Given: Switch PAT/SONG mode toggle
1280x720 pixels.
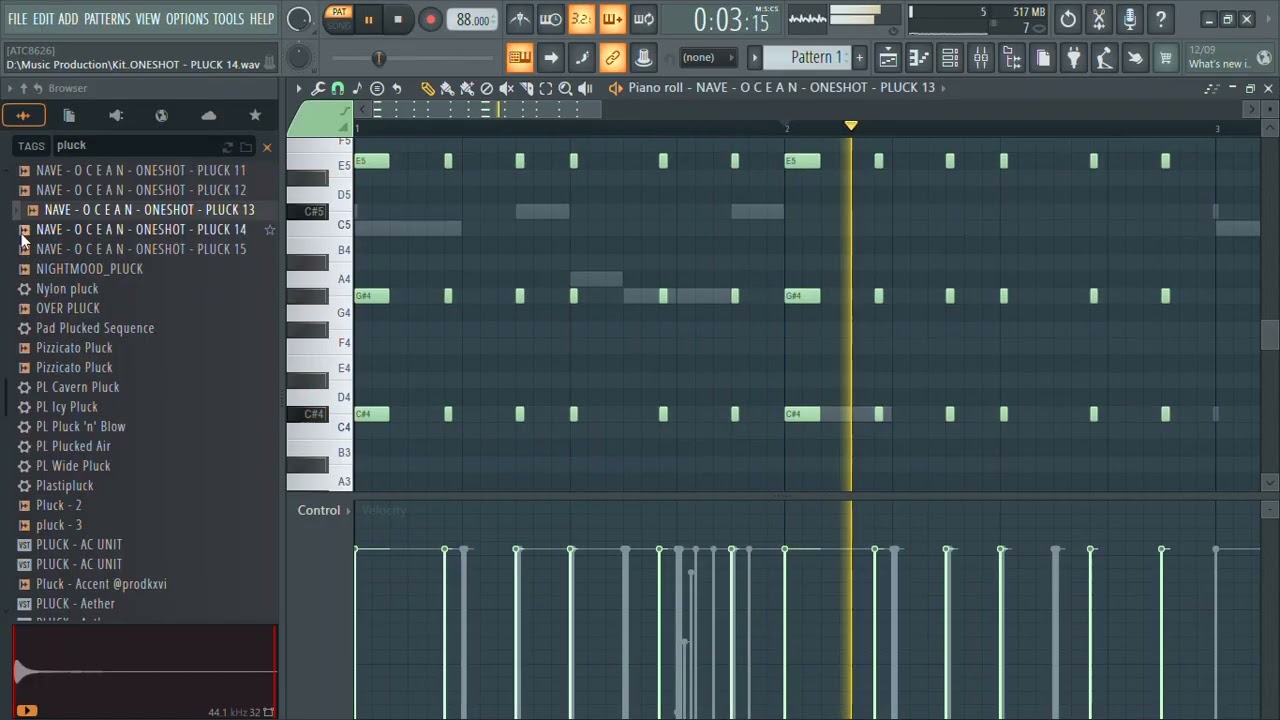Looking at the screenshot, I should pos(339,19).
